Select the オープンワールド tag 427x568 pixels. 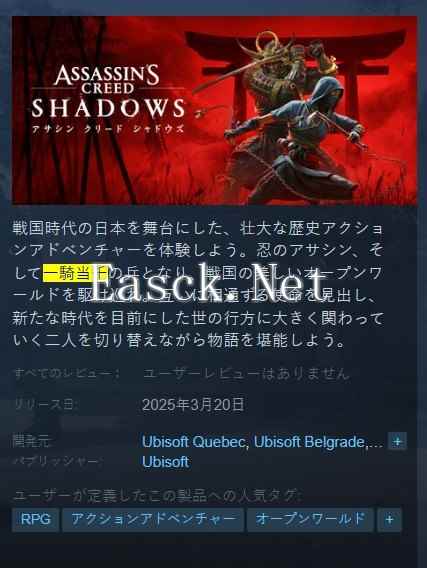pos(310,520)
